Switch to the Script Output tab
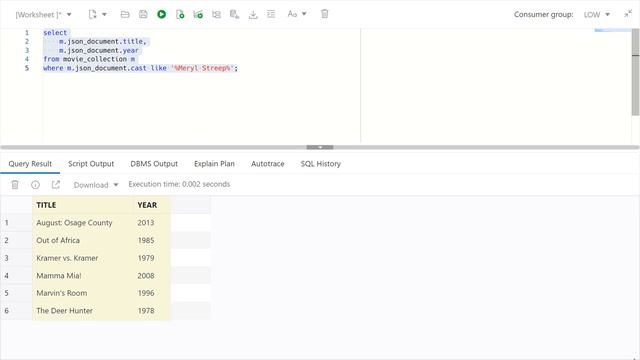This screenshot has width=640, height=360. (91, 164)
